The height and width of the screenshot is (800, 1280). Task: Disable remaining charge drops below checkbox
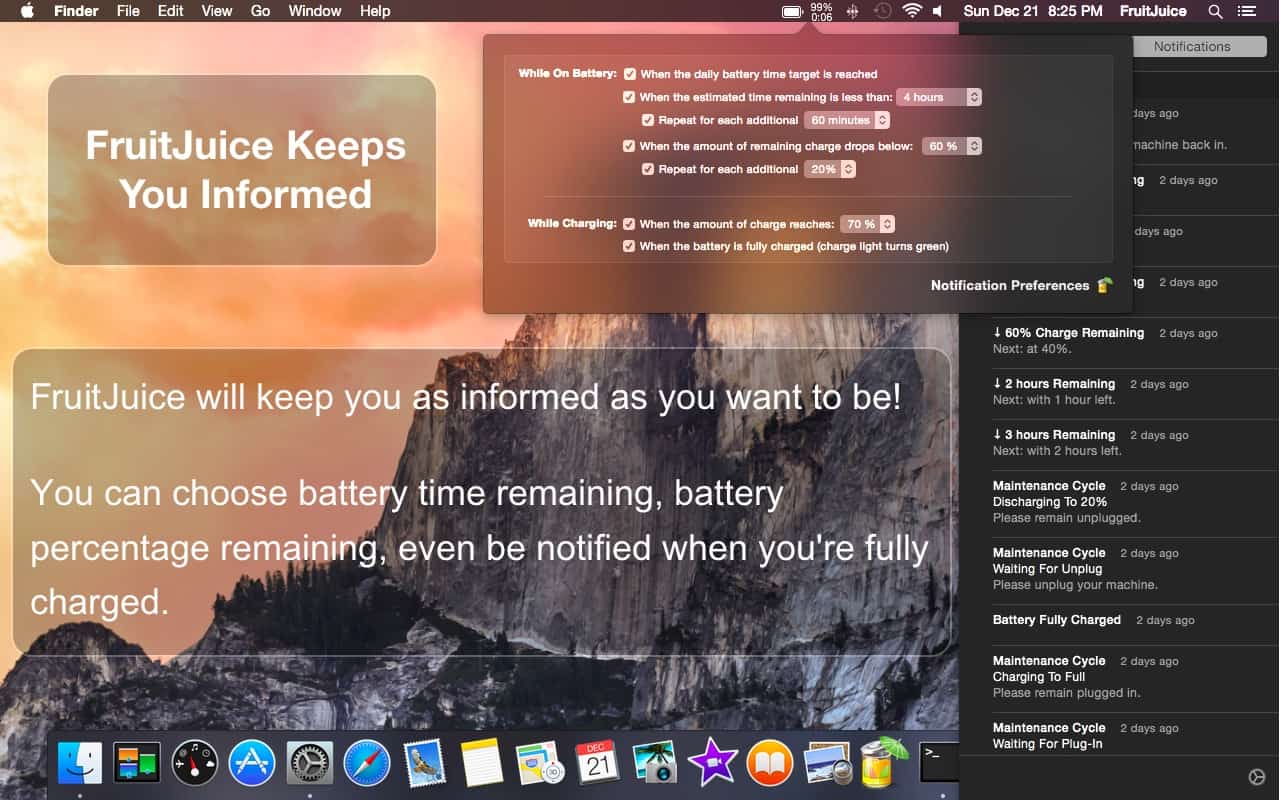630,146
